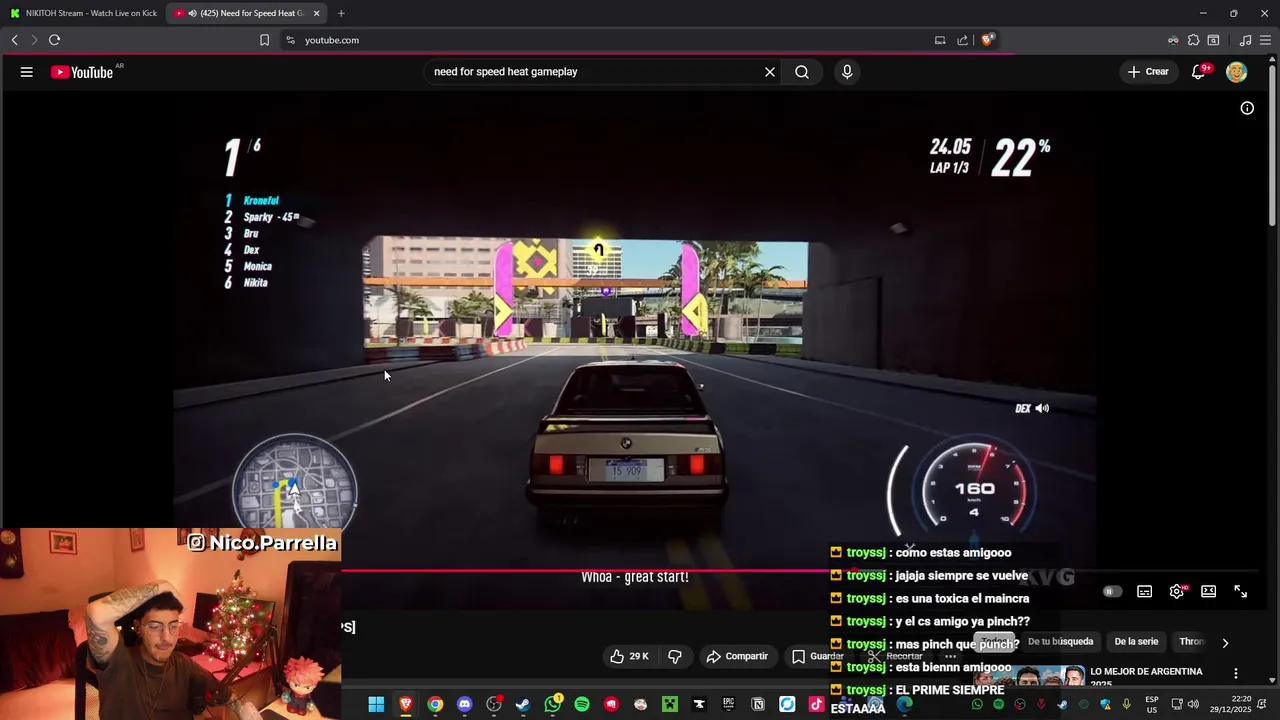Click the Compartir share button

coord(737,656)
